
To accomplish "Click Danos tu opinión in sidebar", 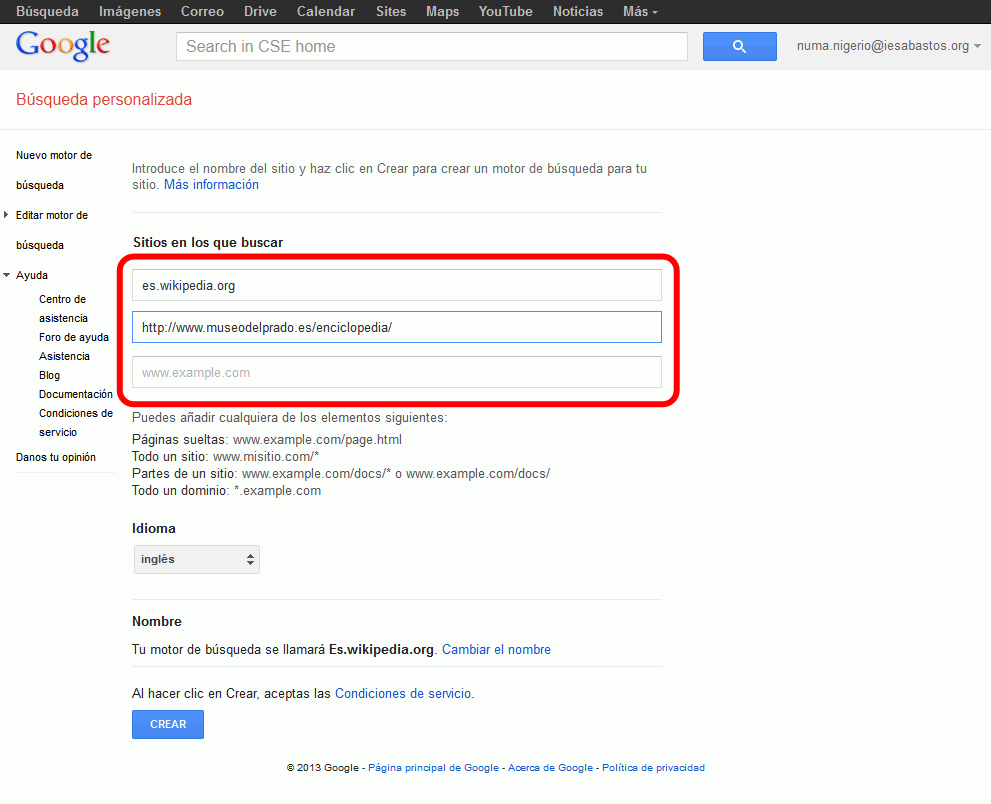I will tap(56, 458).
